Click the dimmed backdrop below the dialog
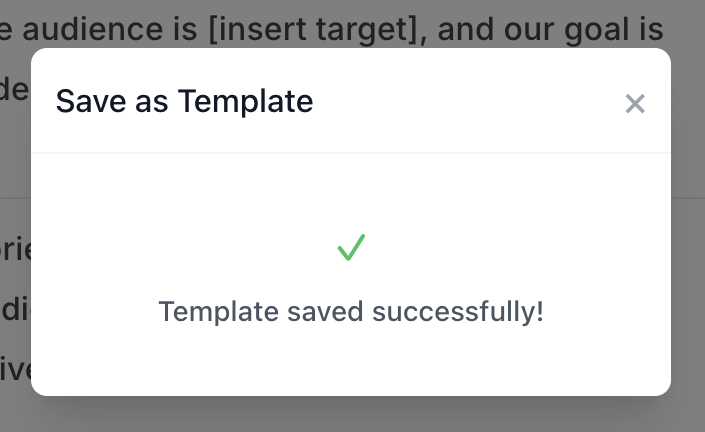705x432 pixels. [x=351, y=414]
